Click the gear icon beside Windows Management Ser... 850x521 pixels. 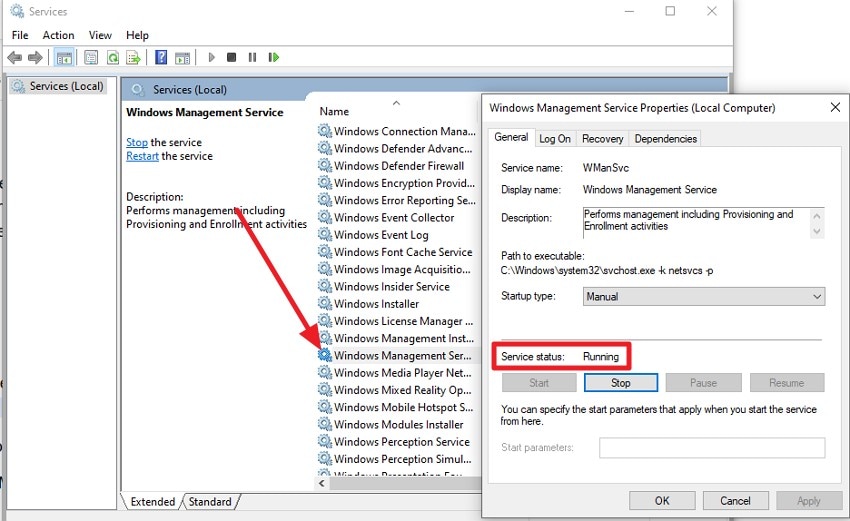click(x=325, y=355)
